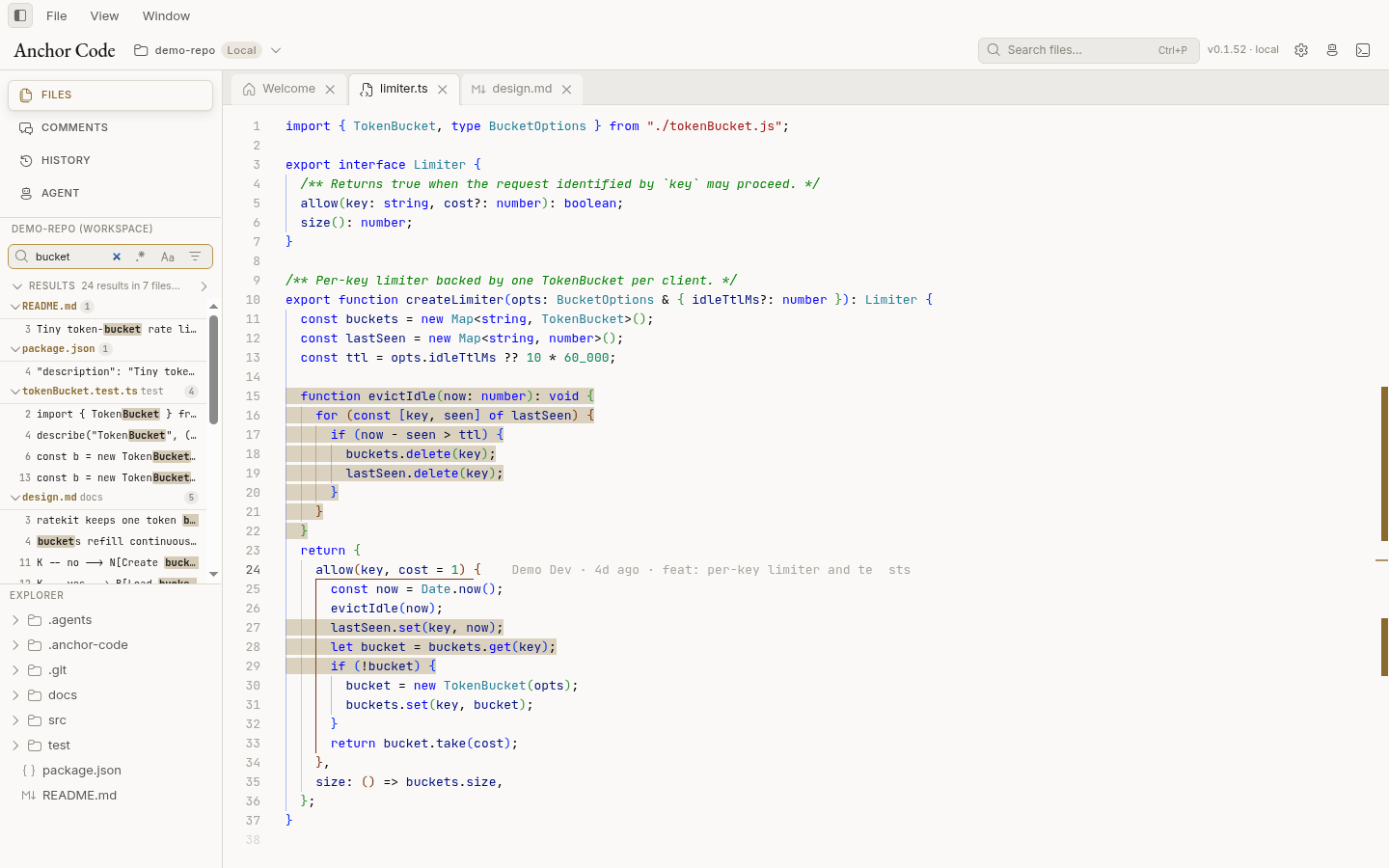The height and width of the screenshot is (868, 1389).
Task: Open settings gear icon
Action: [x=1301, y=50]
